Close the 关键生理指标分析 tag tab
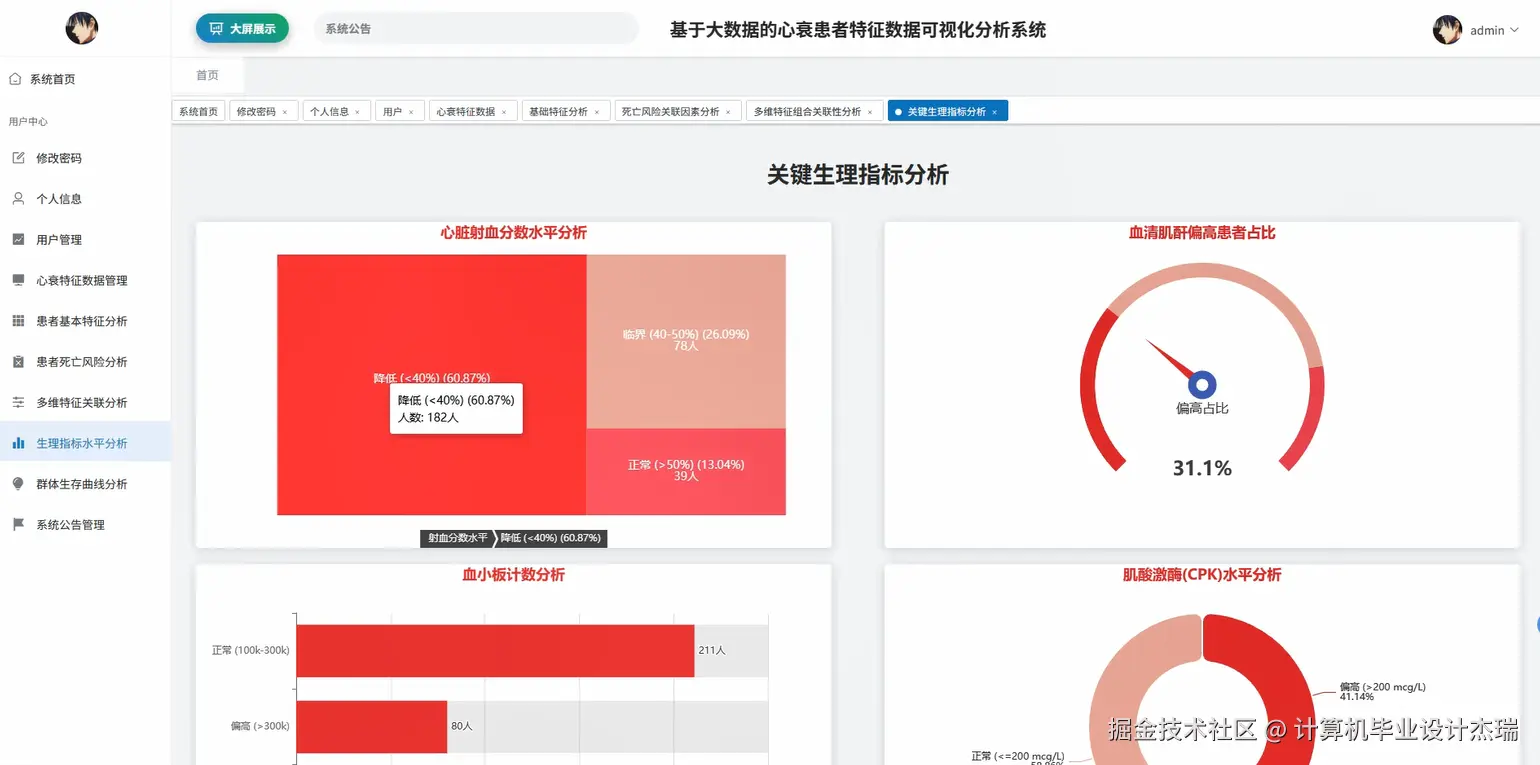 (994, 112)
